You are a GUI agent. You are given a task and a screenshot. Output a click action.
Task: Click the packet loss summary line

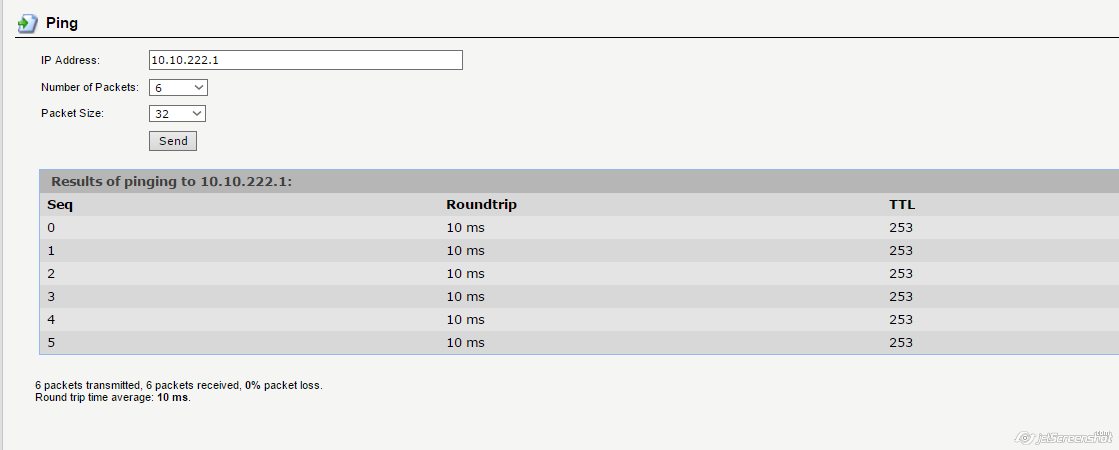[x=179, y=385]
